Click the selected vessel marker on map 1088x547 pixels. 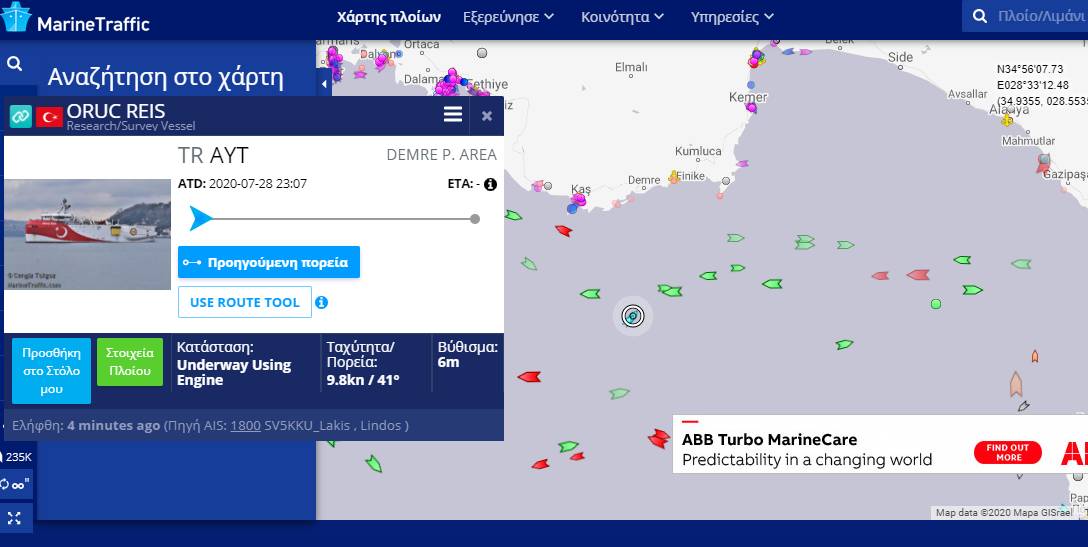point(632,316)
